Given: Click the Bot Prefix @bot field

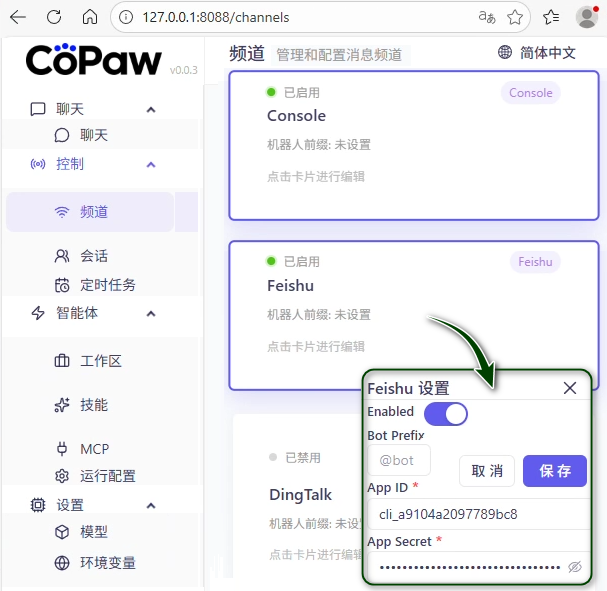Looking at the screenshot, I should tap(399, 460).
